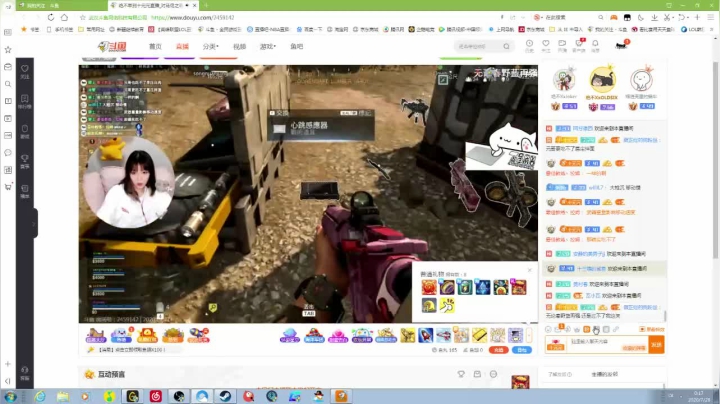Reload the page with browser refresh icon
This screenshot has width=720, height=404.
pos(51,17)
